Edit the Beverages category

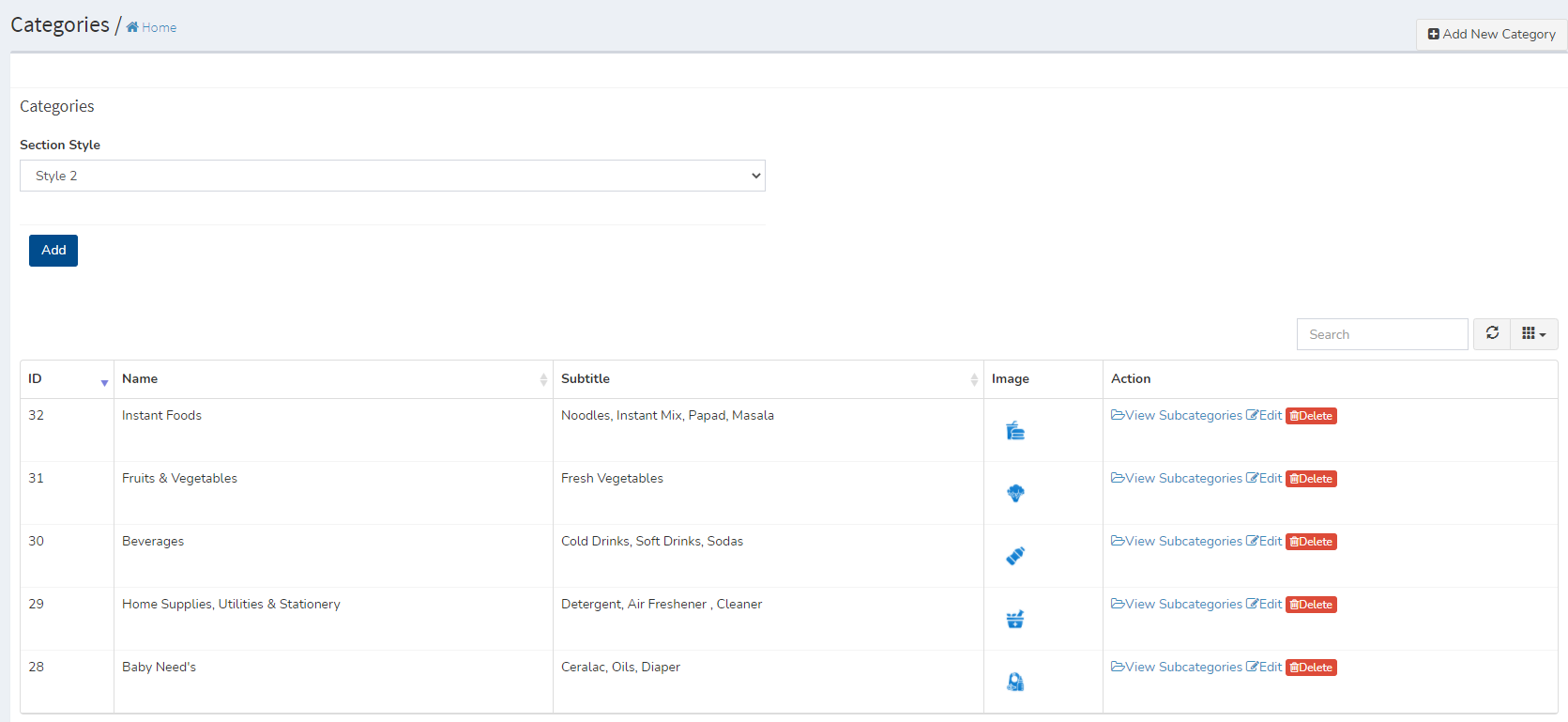coord(1264,542)
